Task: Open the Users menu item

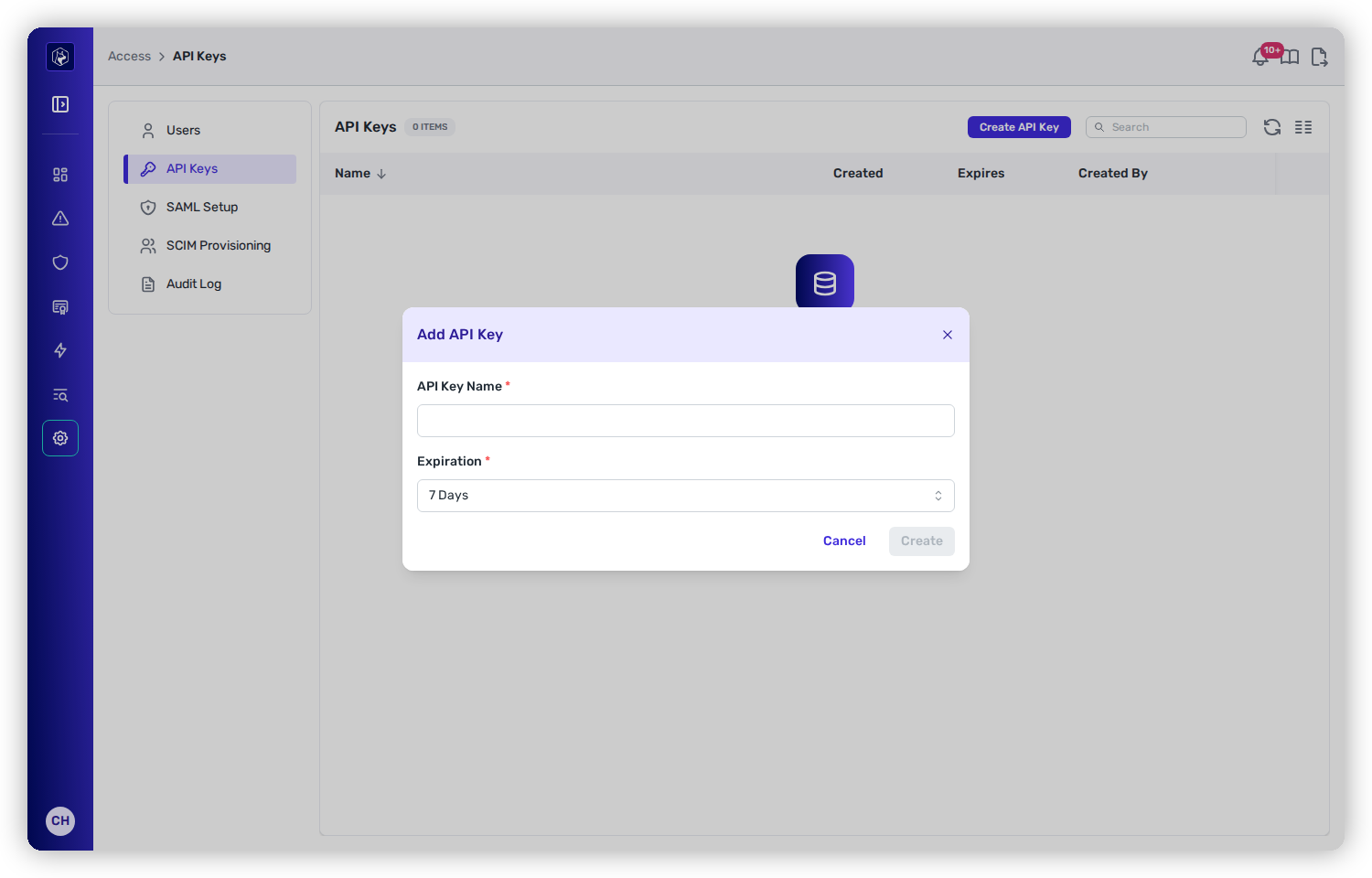Action: pos(210,131)
